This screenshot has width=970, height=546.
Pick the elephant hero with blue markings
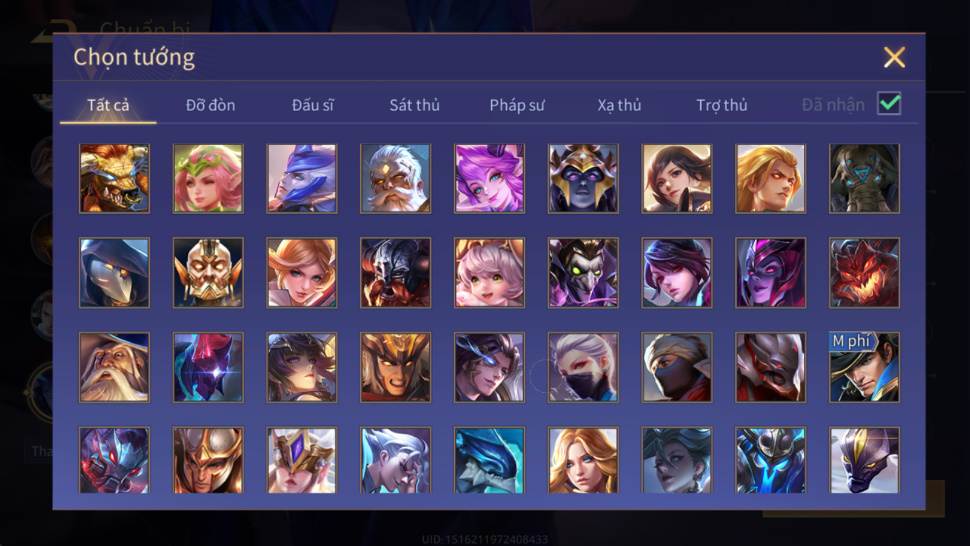tap(864, 179)
